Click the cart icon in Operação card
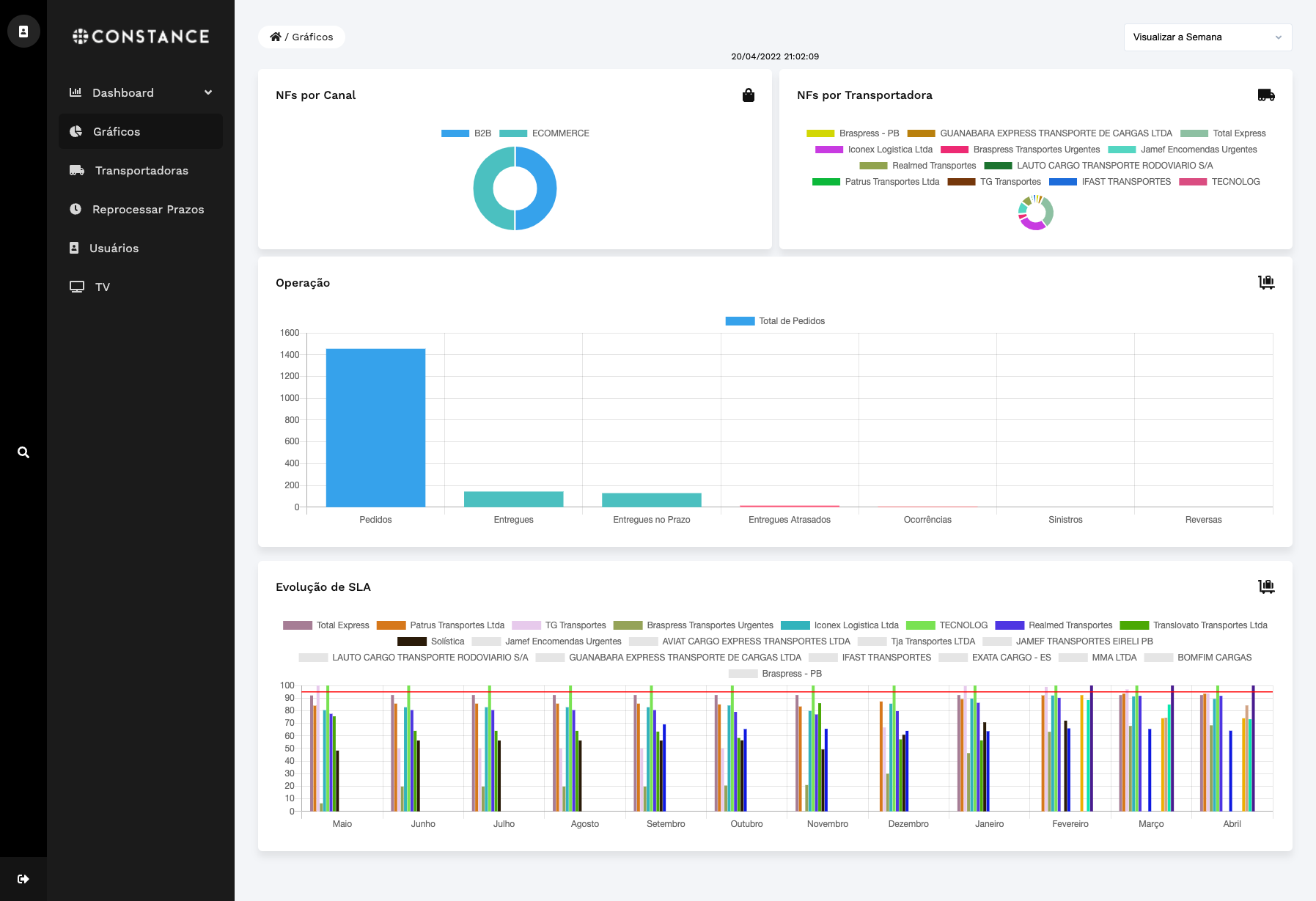The image size is (1316, 901). (1266, 282)
